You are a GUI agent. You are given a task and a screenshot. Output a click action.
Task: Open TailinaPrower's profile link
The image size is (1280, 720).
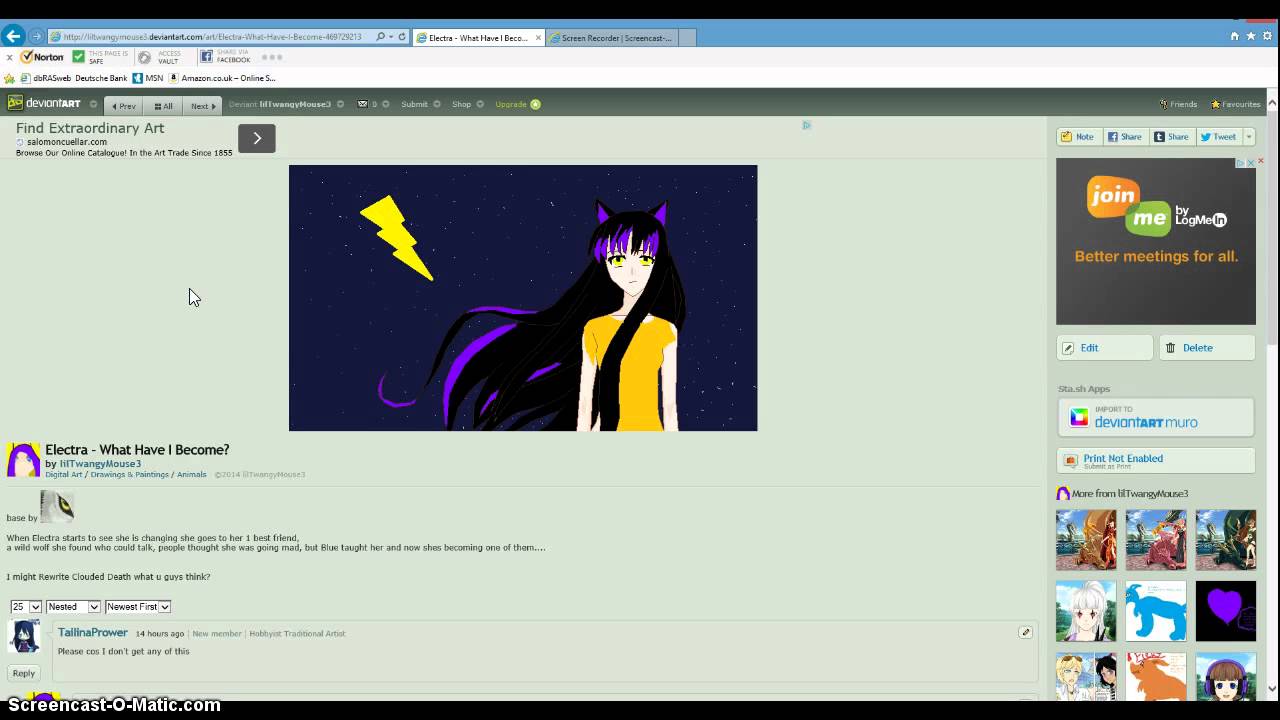pyautogui.click(x=92, y=633)
